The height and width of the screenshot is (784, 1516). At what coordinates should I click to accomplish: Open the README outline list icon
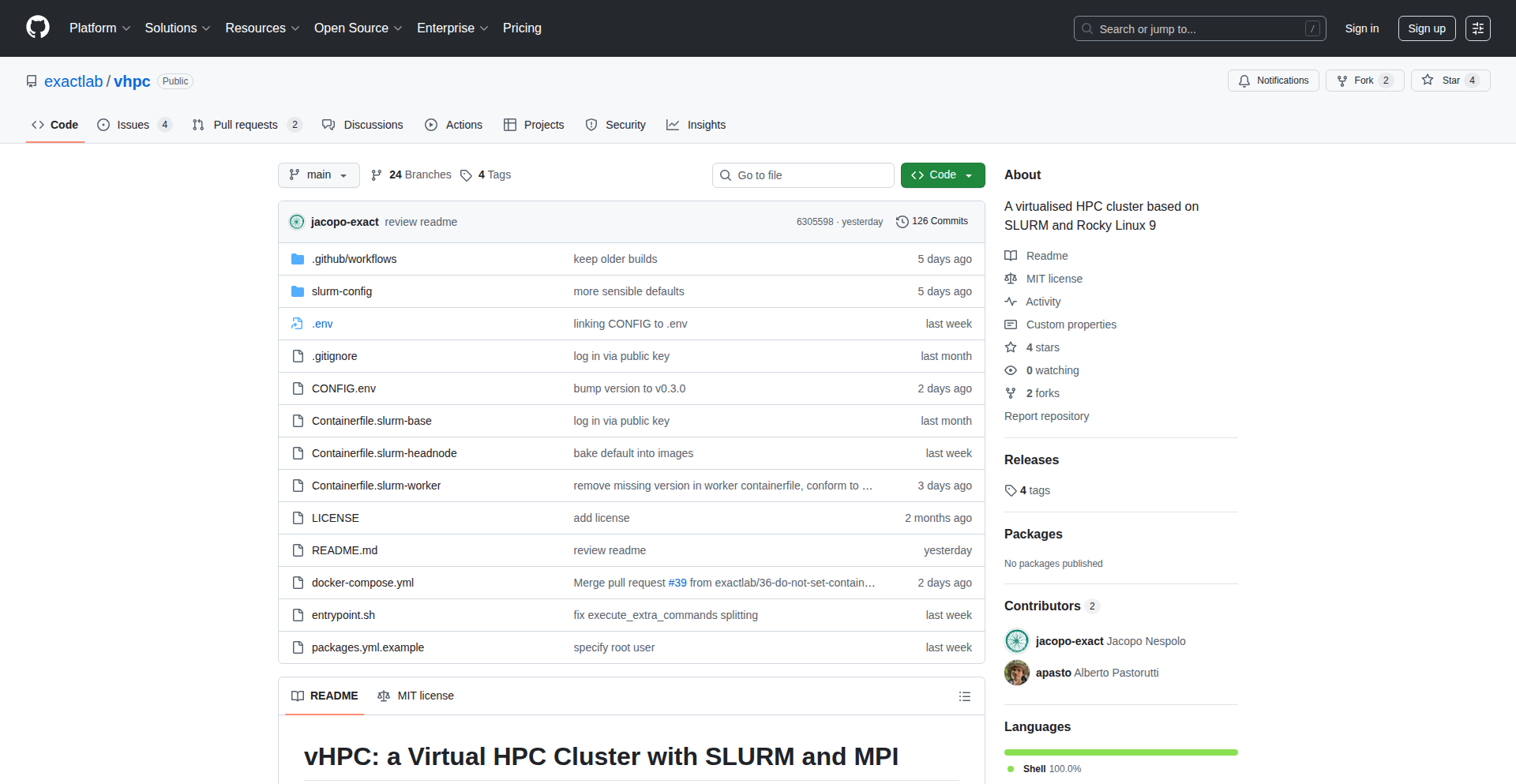point(964,696)
